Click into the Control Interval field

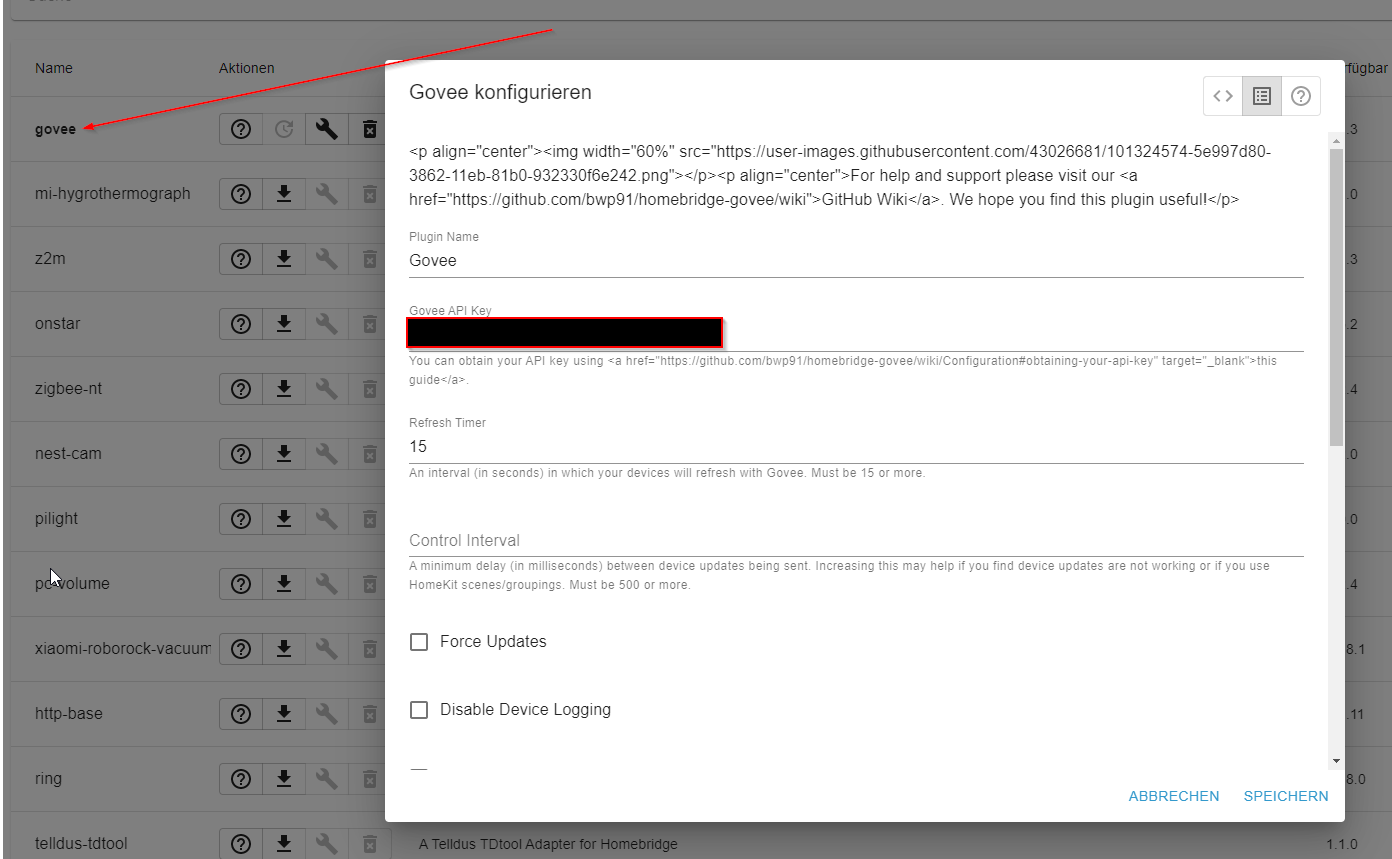pyautogui.click(x=856, y=540)
